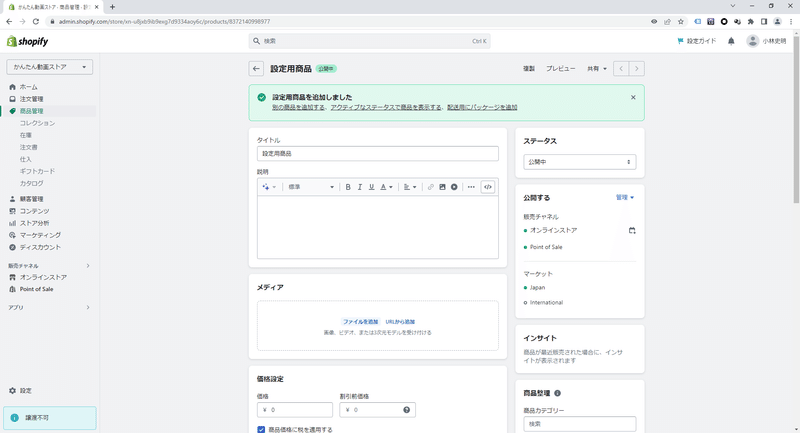Open the store switcher dropdown
The image size is (800, 433).
49,67
